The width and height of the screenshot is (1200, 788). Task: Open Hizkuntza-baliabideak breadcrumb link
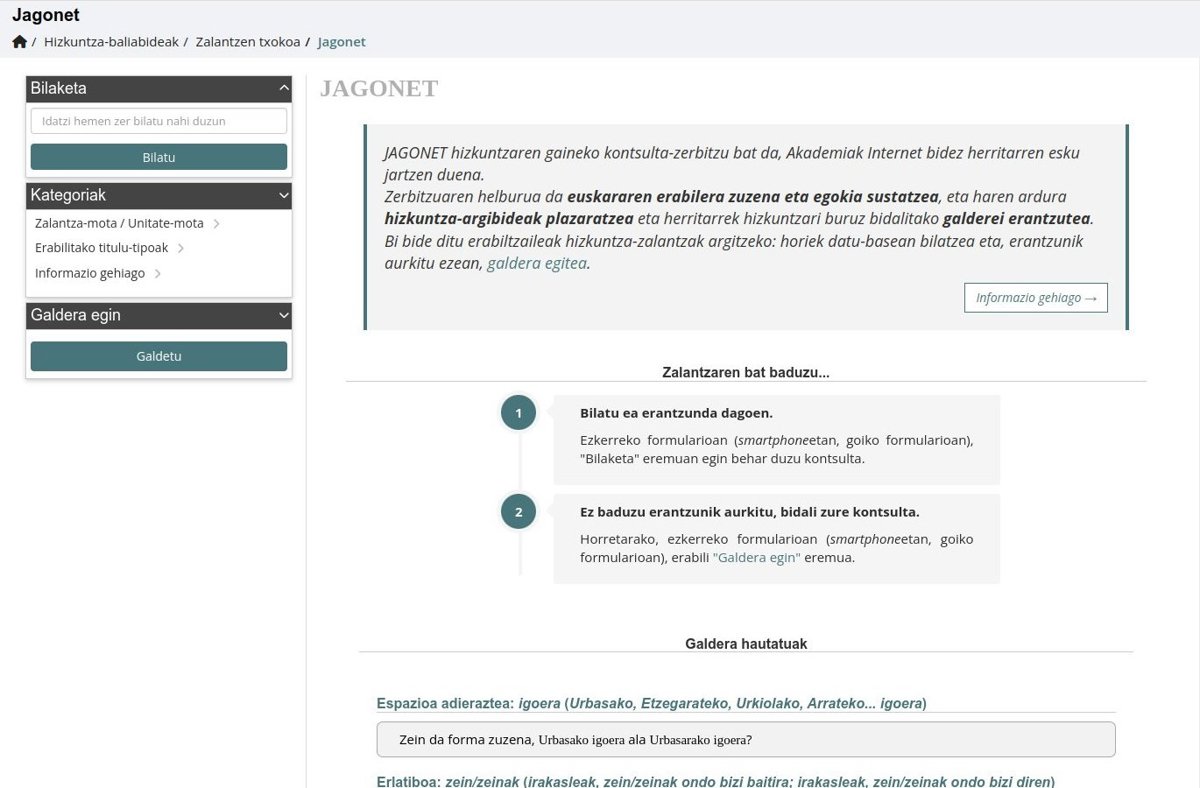[x=111, y=42]
